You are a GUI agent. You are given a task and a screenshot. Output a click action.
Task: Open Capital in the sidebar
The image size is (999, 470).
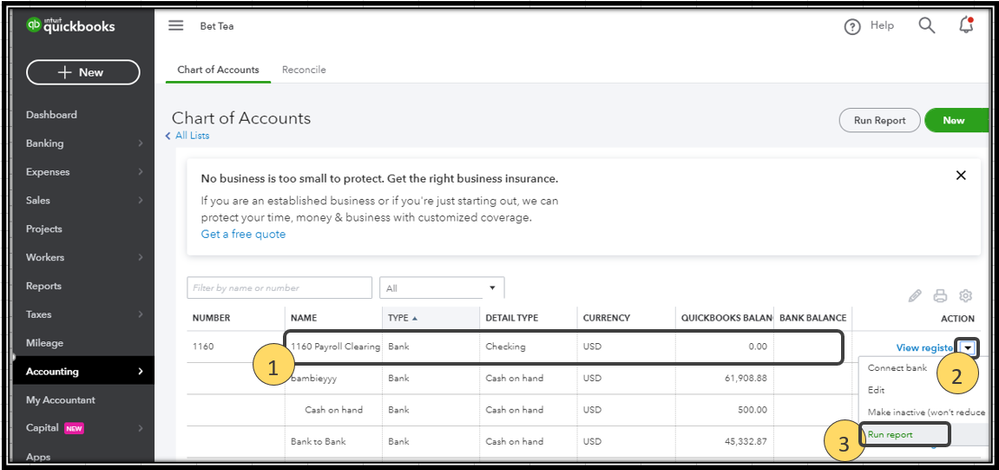click(x=42, y=428)
